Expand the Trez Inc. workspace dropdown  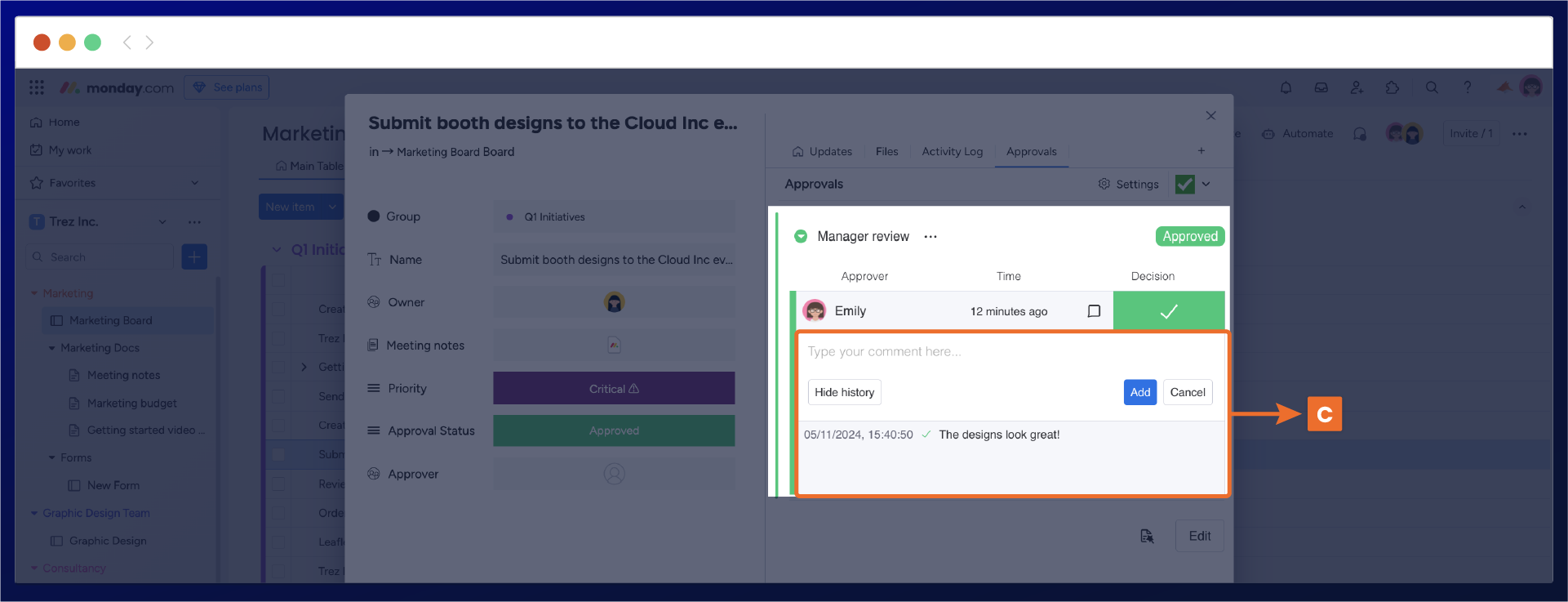162,222
